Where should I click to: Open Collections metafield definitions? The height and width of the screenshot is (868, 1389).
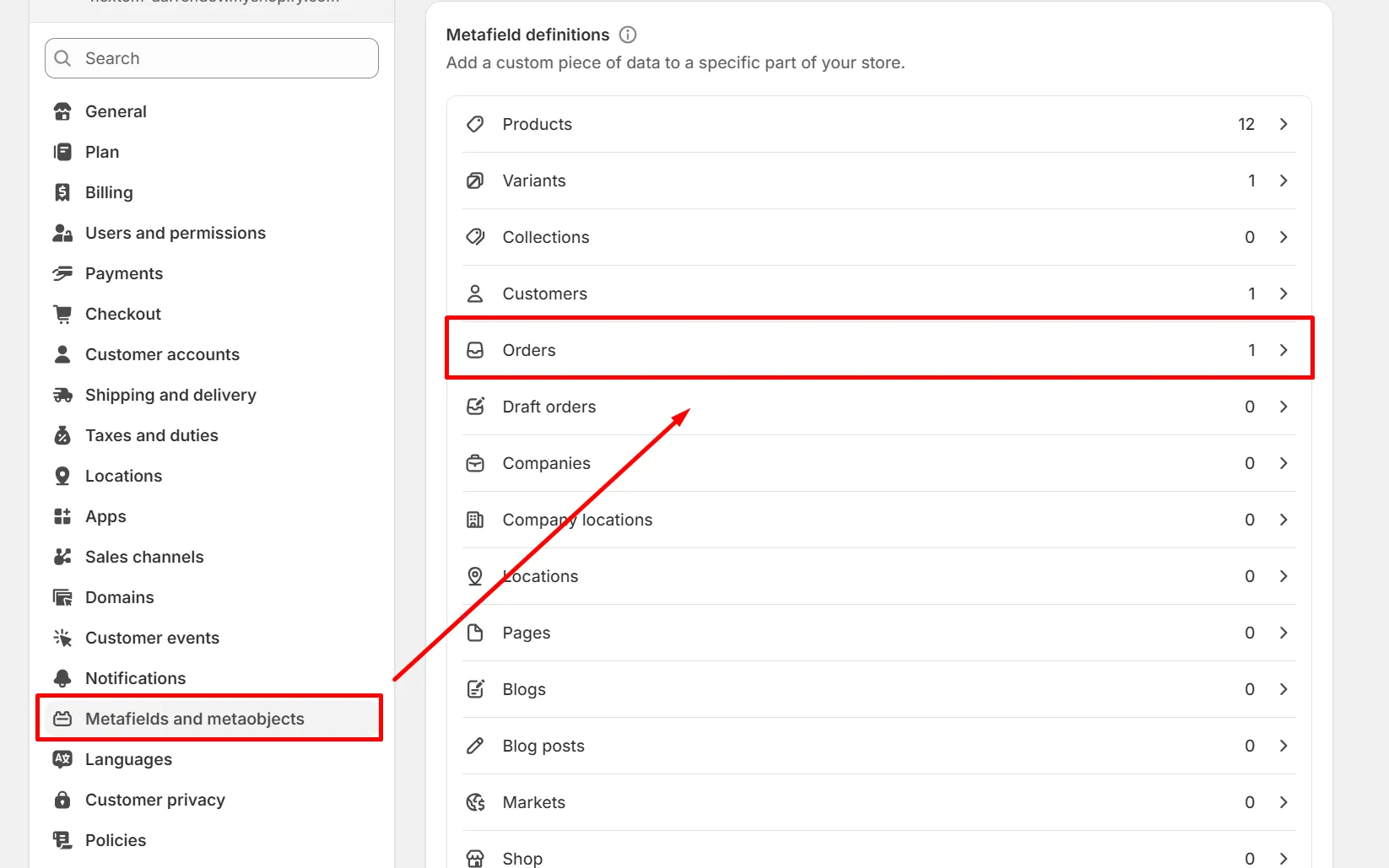[878, 237]
